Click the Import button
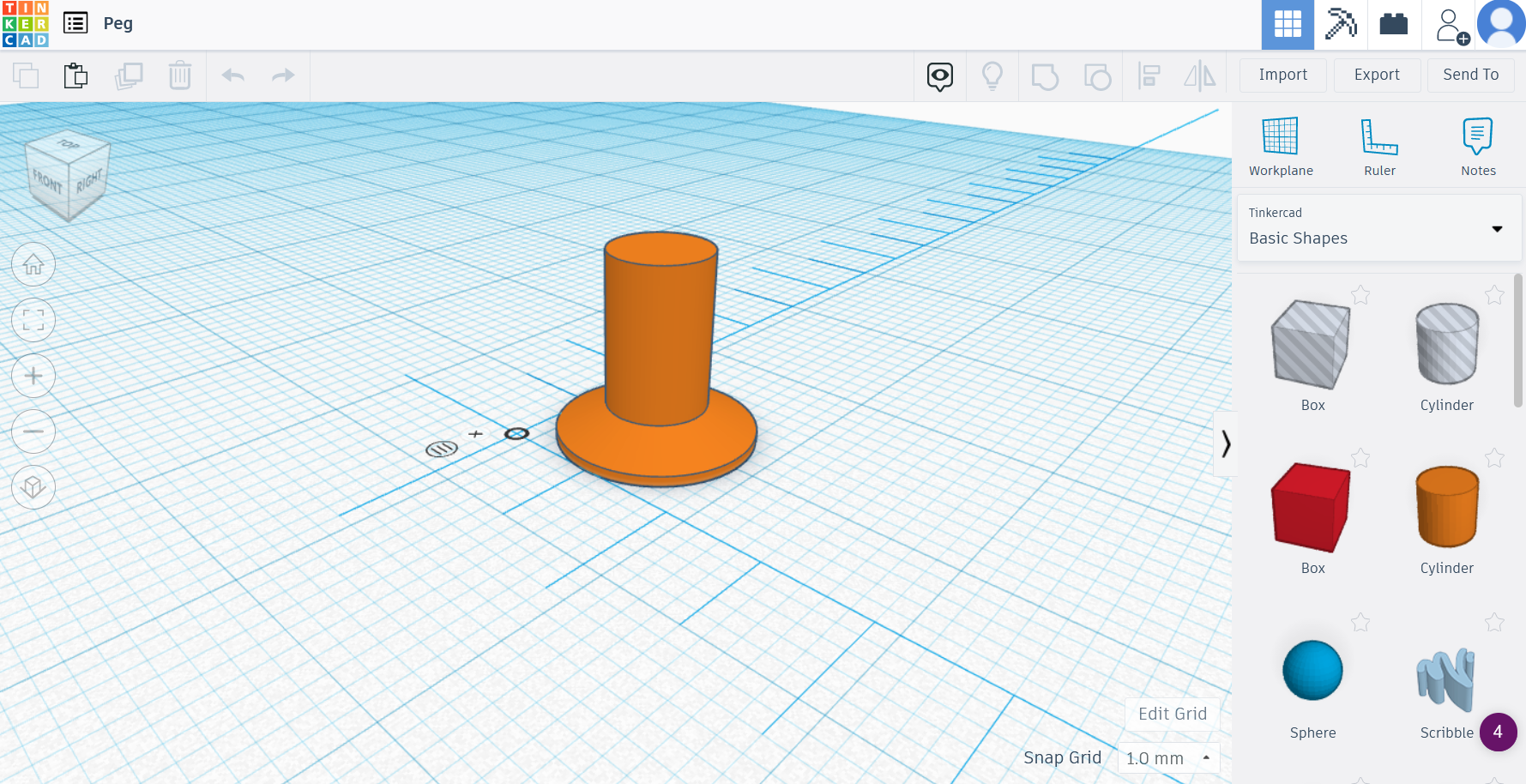Screen dimensions: 1526x784 1283,75
